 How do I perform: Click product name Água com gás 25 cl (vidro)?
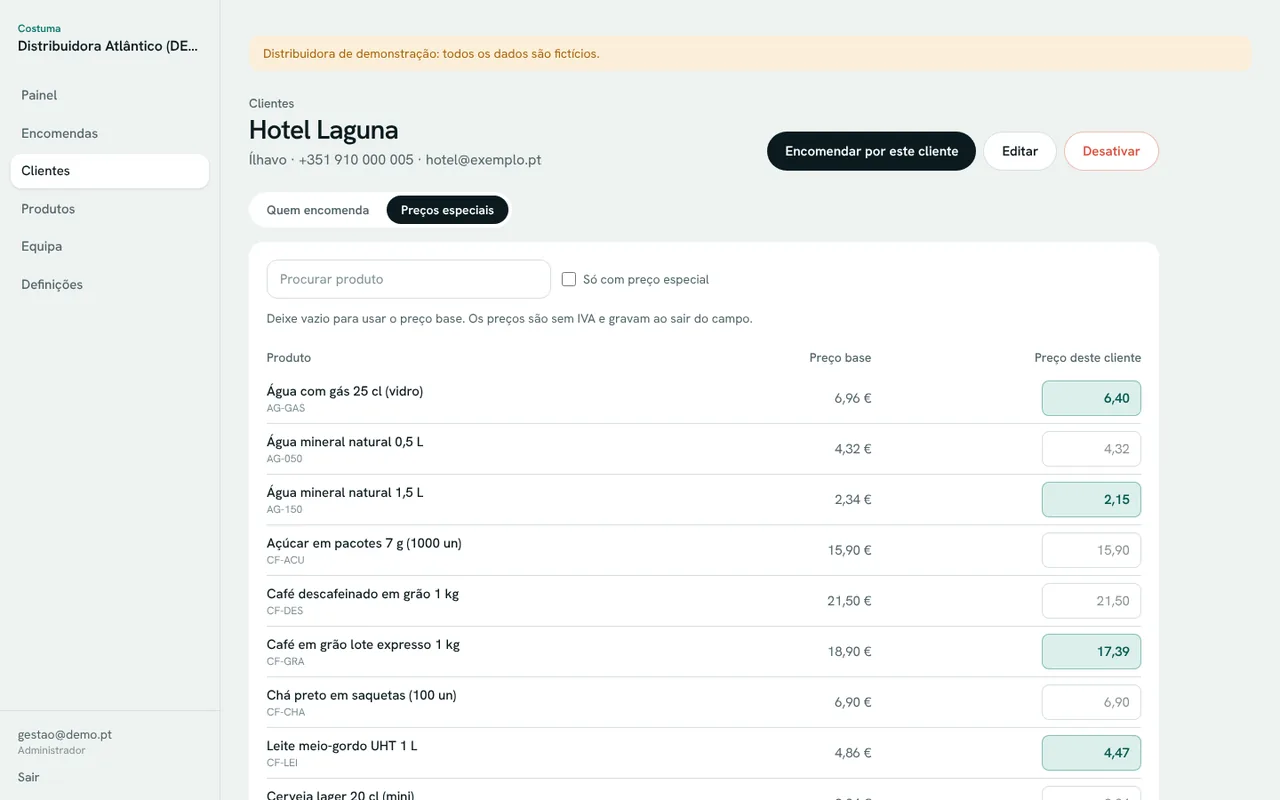click(345, 391)
